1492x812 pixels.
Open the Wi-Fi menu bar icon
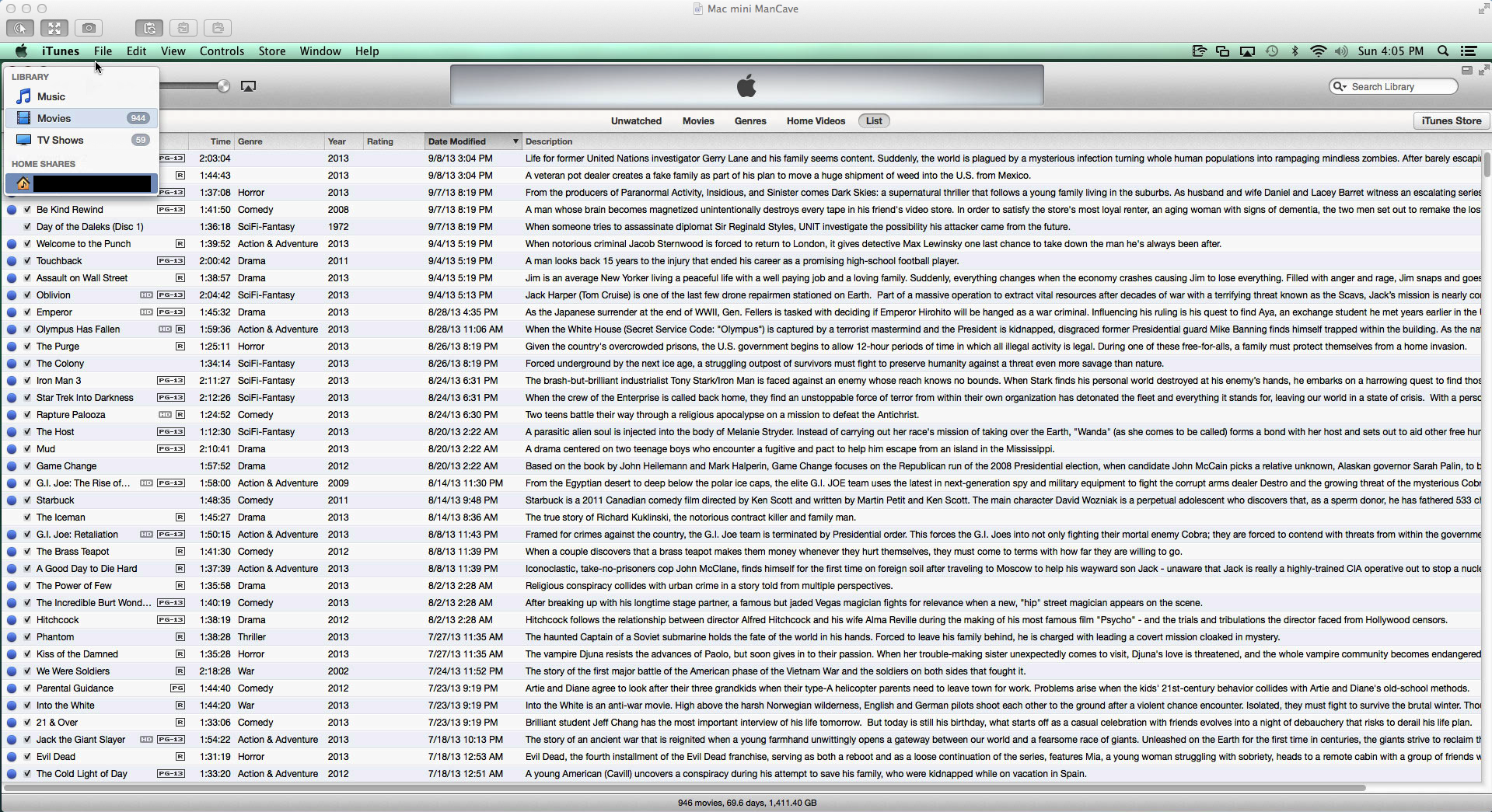(x=1319, y=51)
